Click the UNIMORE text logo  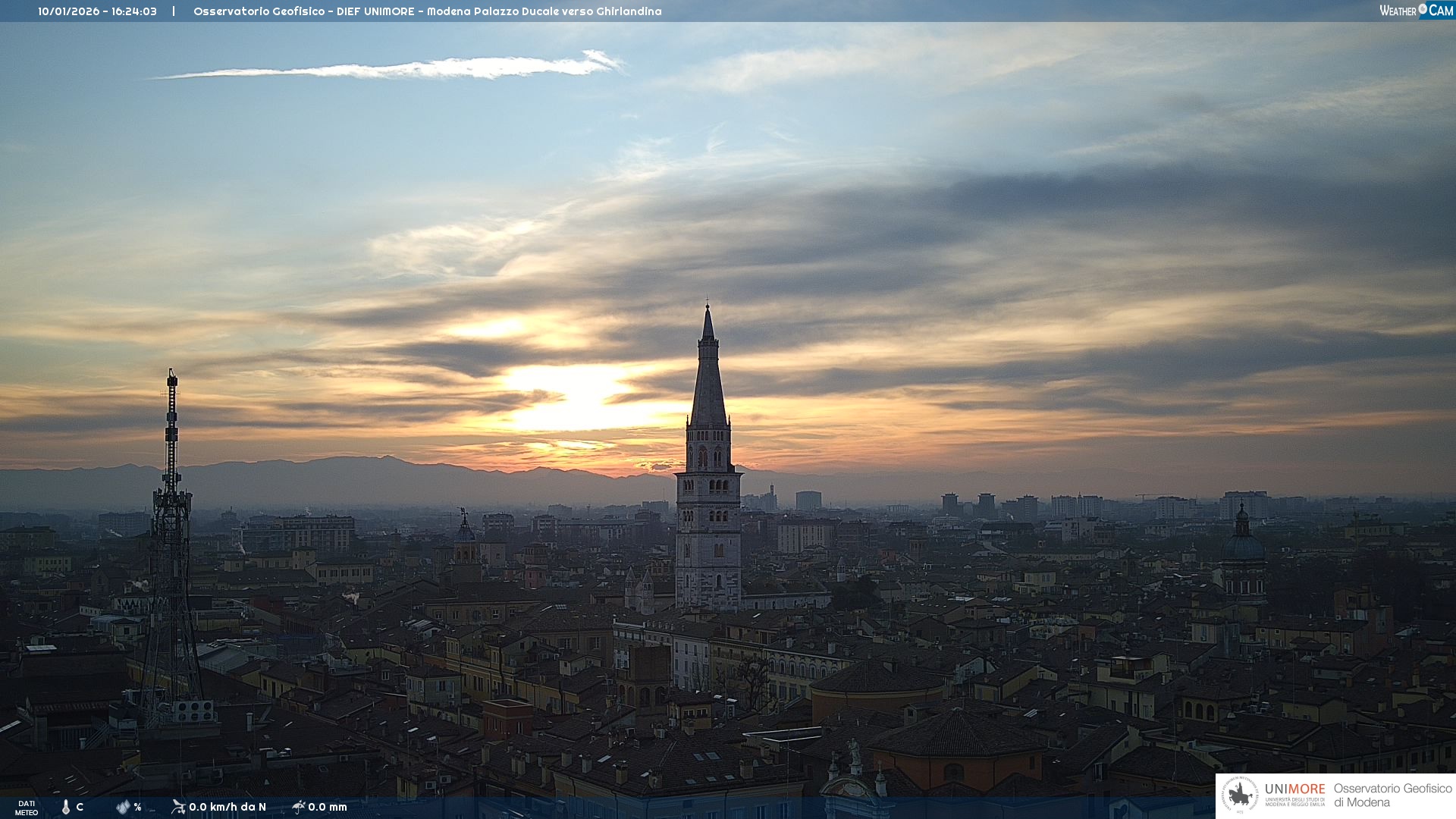pos(1294,789)
